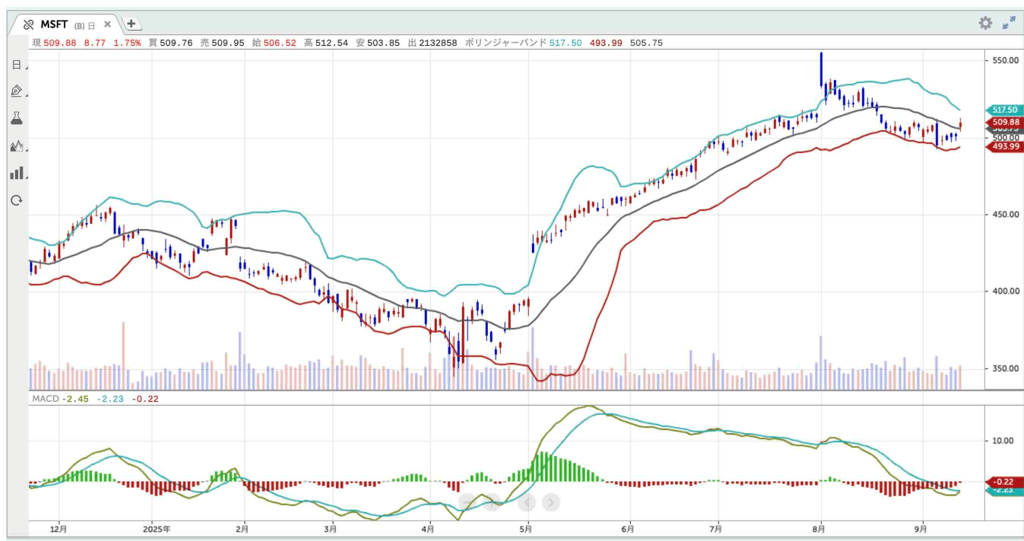The height and width of the screenshot is (541, 1024).
Task: Click the red 509.88 current price tag
Action: pos(1003,122)
